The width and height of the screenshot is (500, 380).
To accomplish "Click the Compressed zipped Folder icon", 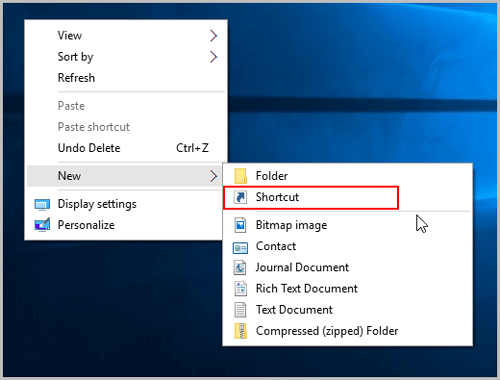I will [x=240, y=331].
